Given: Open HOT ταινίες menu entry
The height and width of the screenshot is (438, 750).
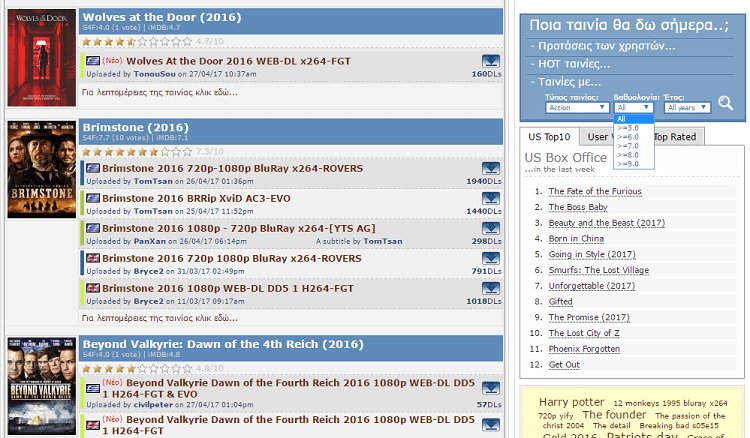Looking at the screenshot, I should [x=570, y=64].
